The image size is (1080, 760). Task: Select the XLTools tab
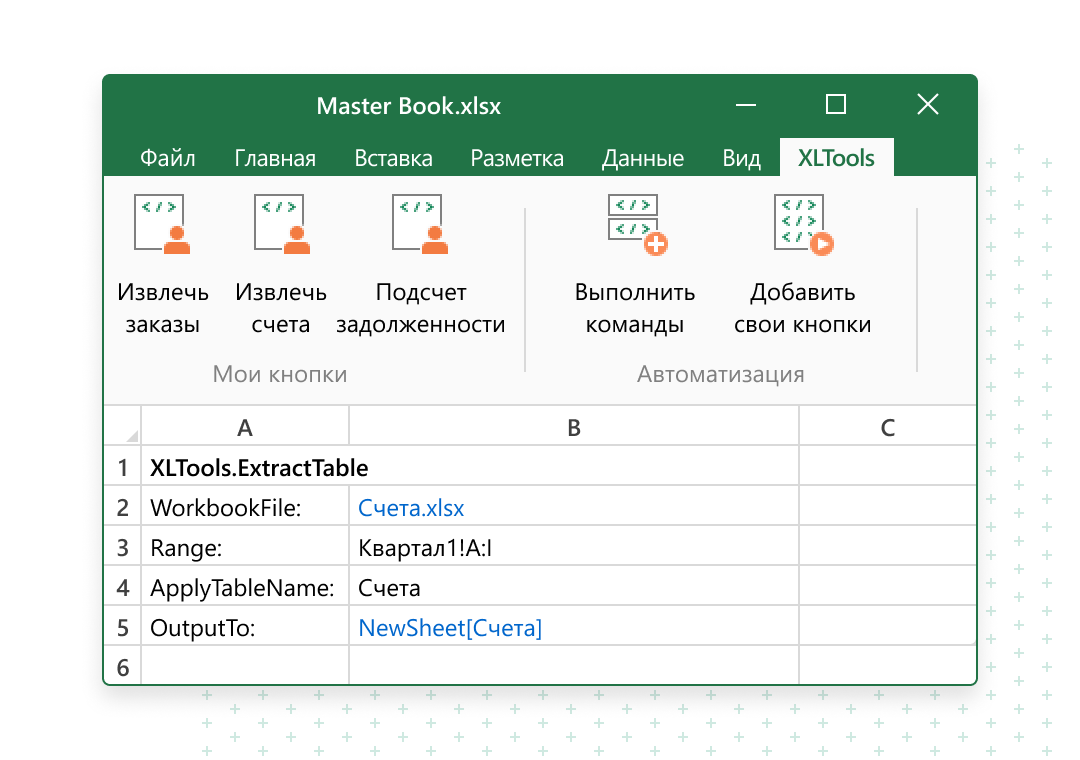point(836,158)
